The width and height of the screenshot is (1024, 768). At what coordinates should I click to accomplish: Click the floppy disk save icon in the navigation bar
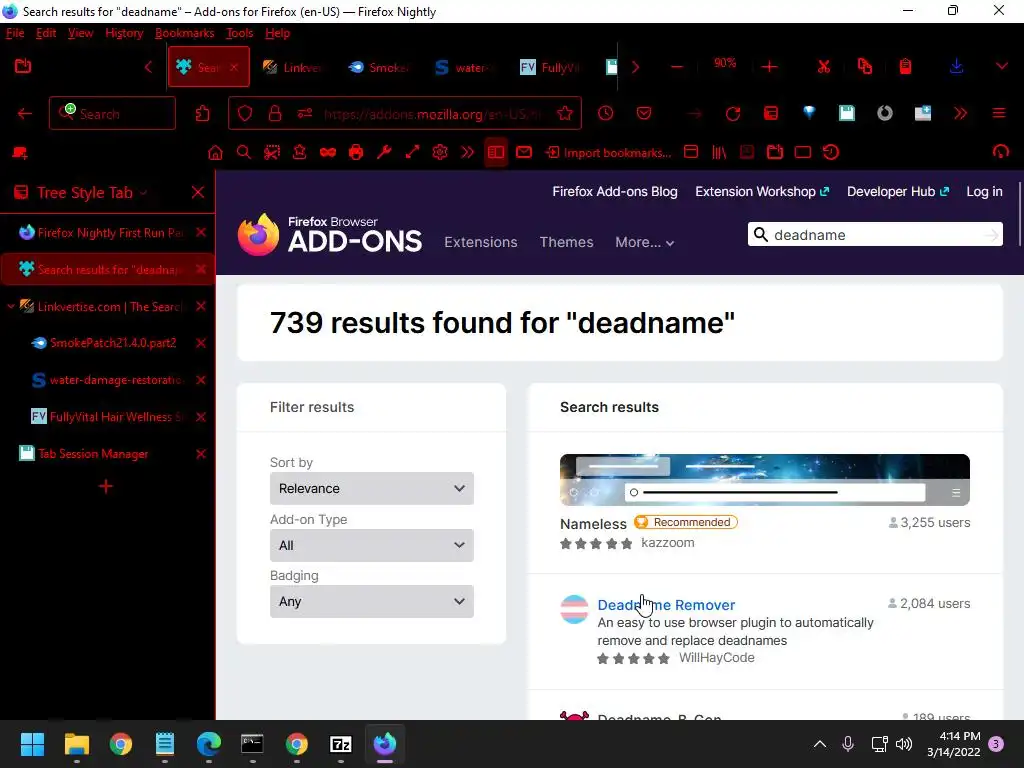[x=846, y=114]
